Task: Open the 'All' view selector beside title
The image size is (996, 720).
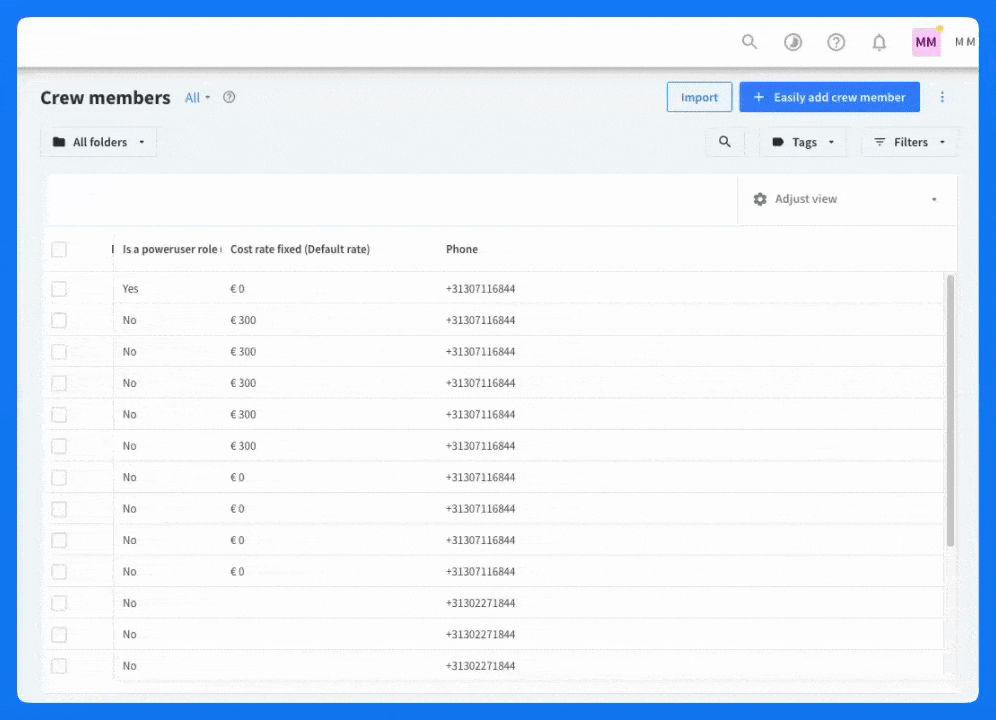Action: coord(197,98)
